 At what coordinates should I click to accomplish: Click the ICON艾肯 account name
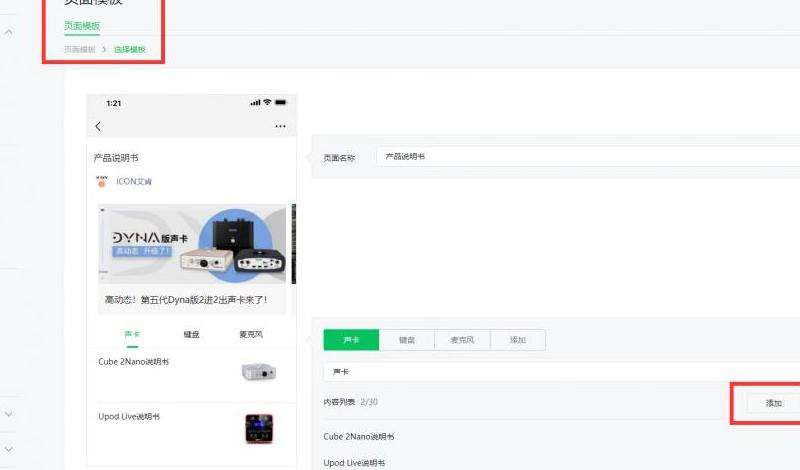[x=134, y=181]
